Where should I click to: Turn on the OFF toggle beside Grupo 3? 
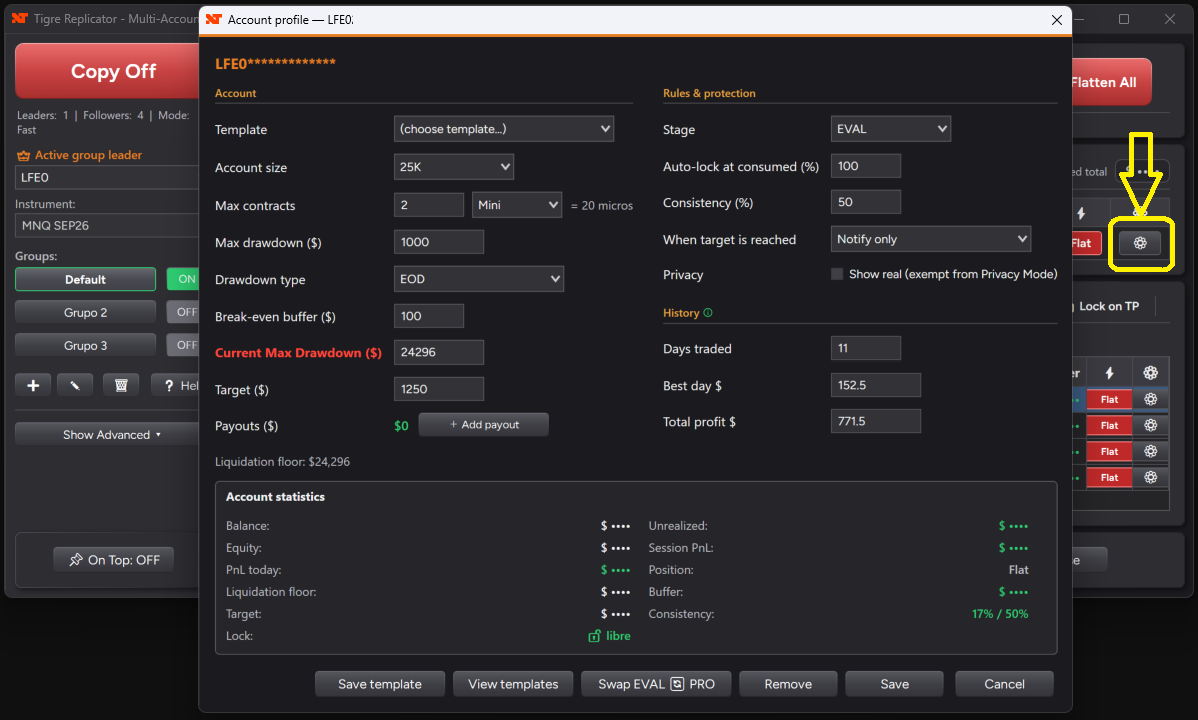point(183,345)
